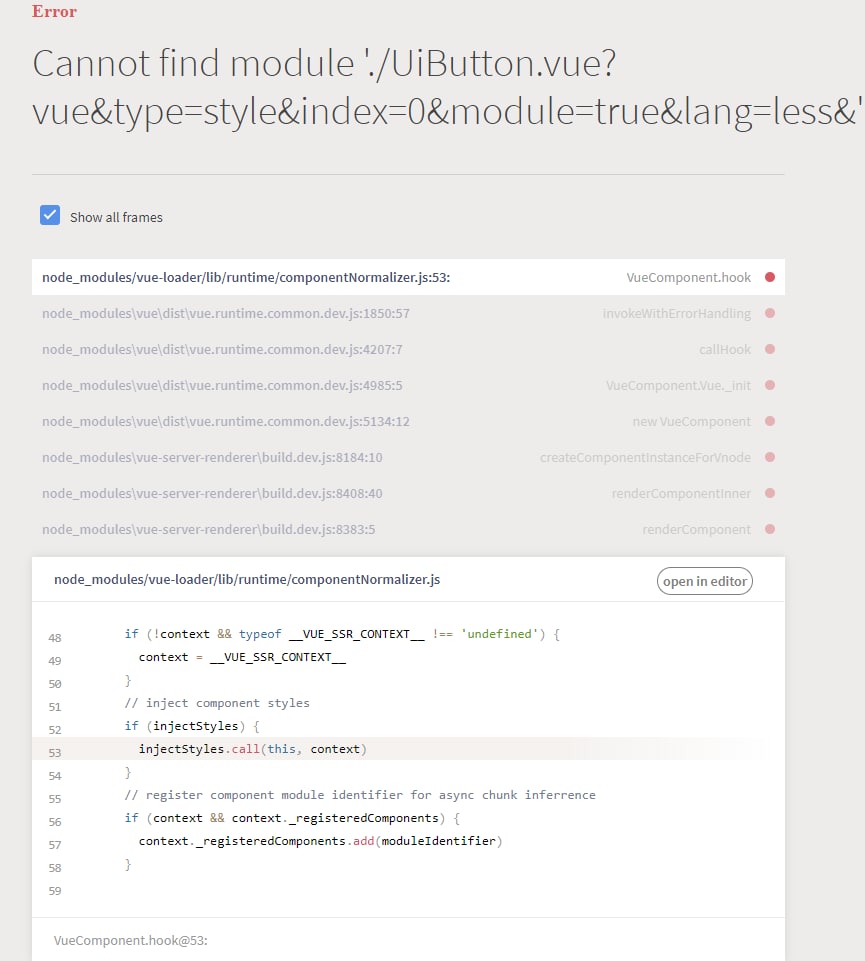Click the dot beside new VueComponent

pos(770,421)
